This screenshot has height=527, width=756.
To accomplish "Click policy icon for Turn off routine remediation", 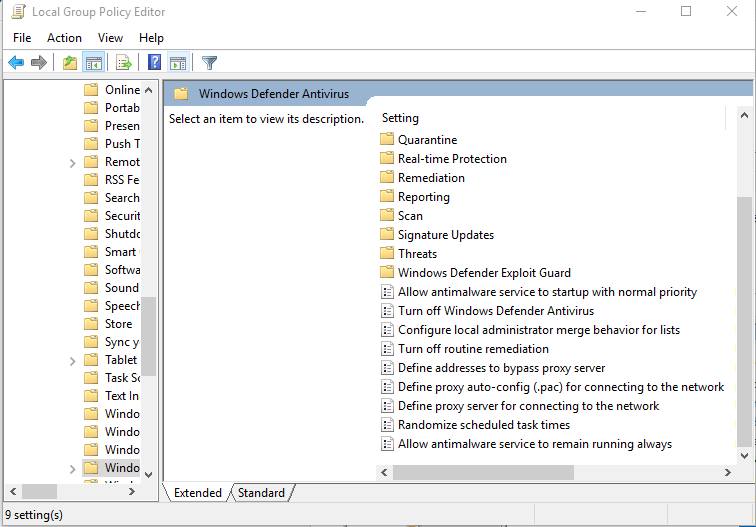I will [x=387, y=349].
